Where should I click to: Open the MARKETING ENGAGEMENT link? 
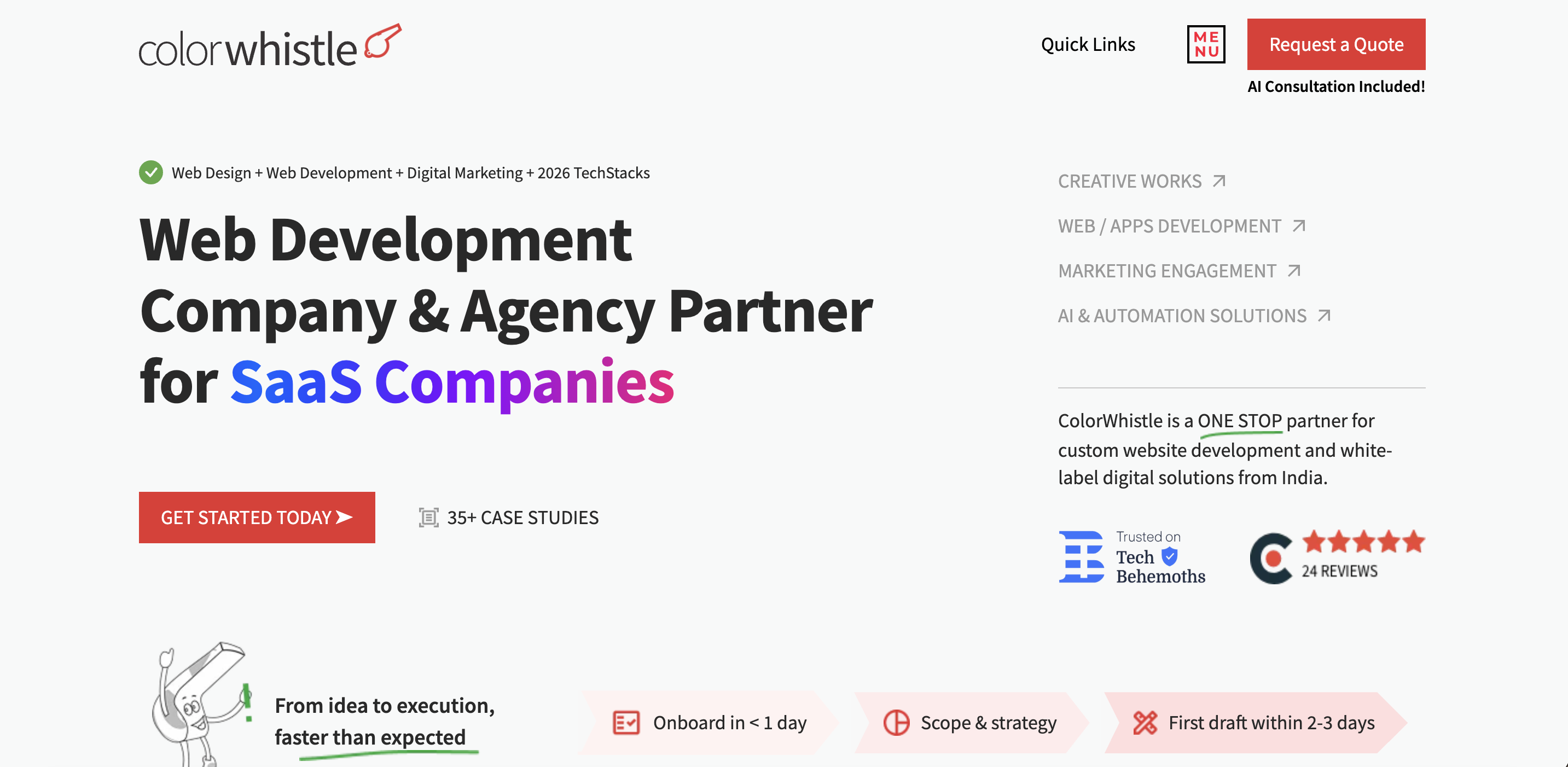click(1167, 271)
